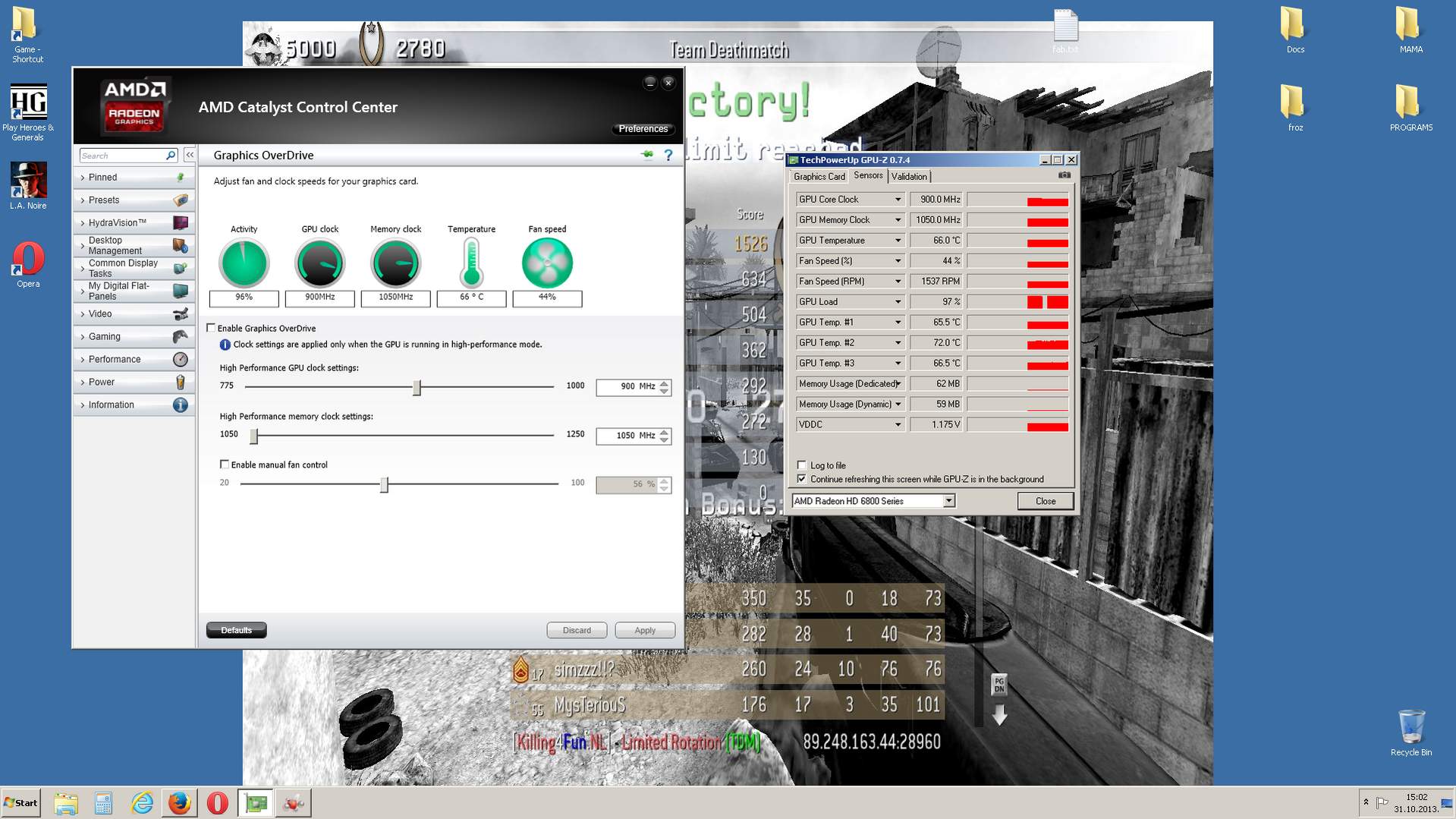Open the GPU Temp. #2 sensor dropdown

(x=898, y=343)
